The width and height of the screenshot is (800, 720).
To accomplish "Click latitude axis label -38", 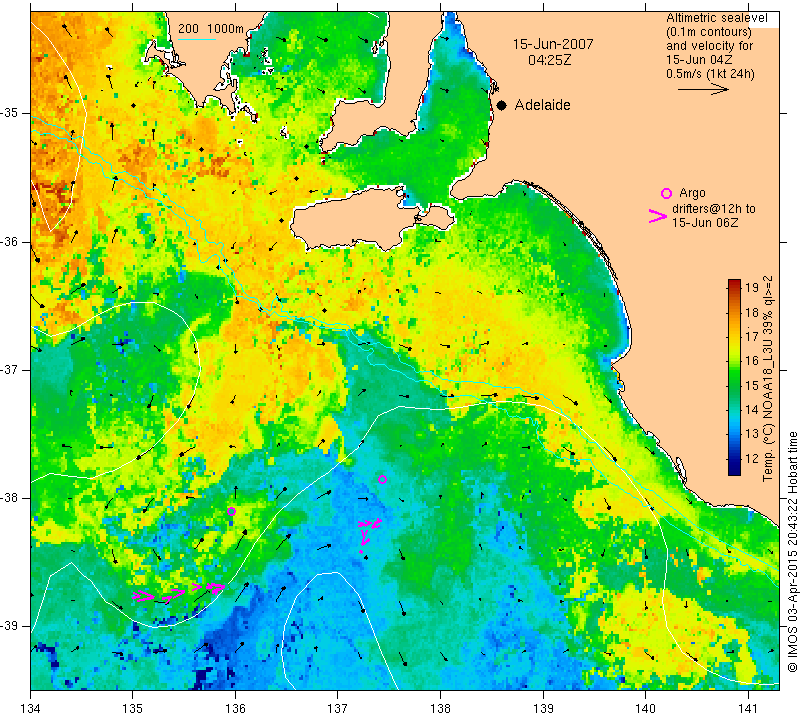I will [10, 498].
